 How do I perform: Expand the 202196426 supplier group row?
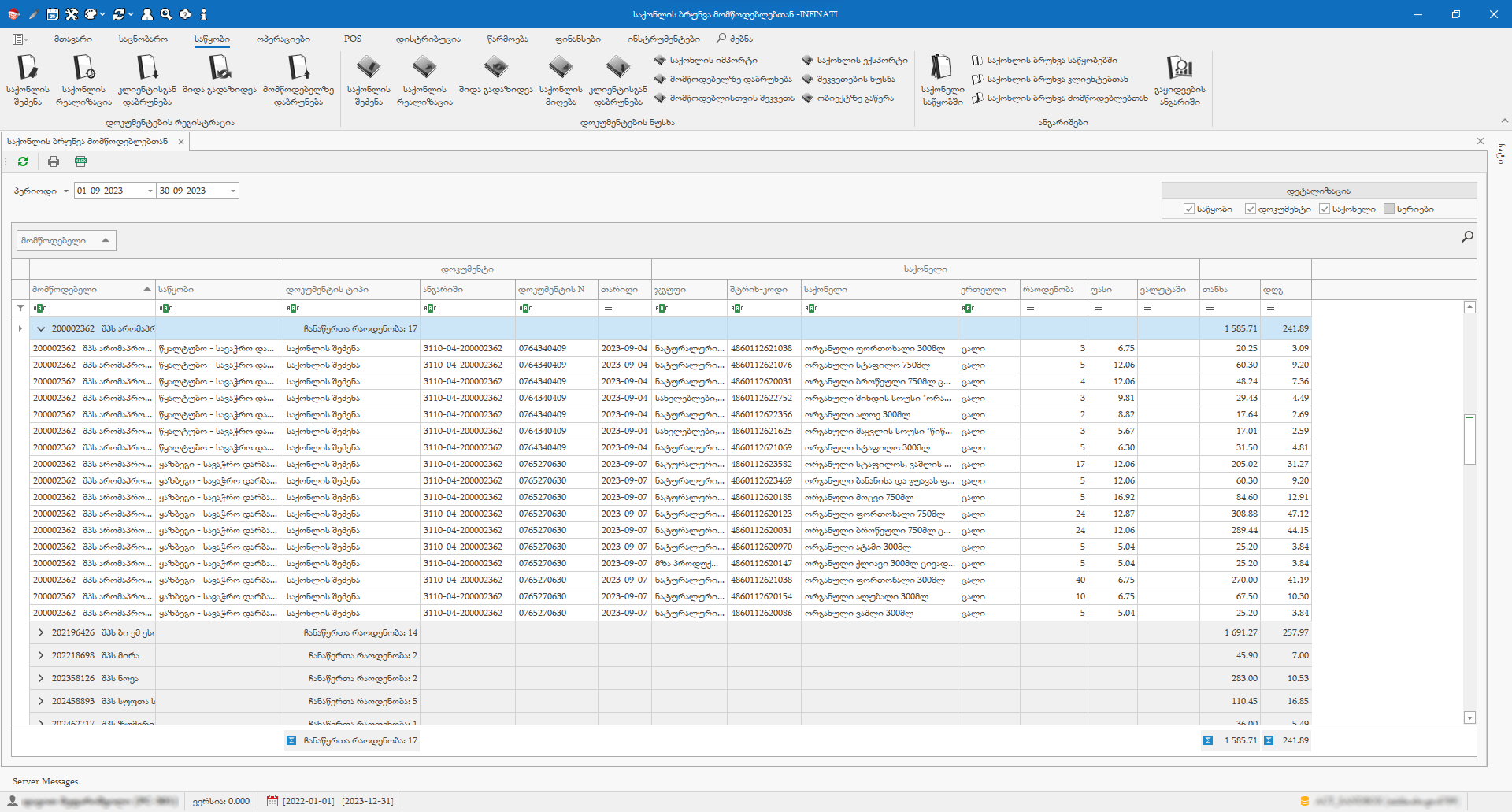41,632
